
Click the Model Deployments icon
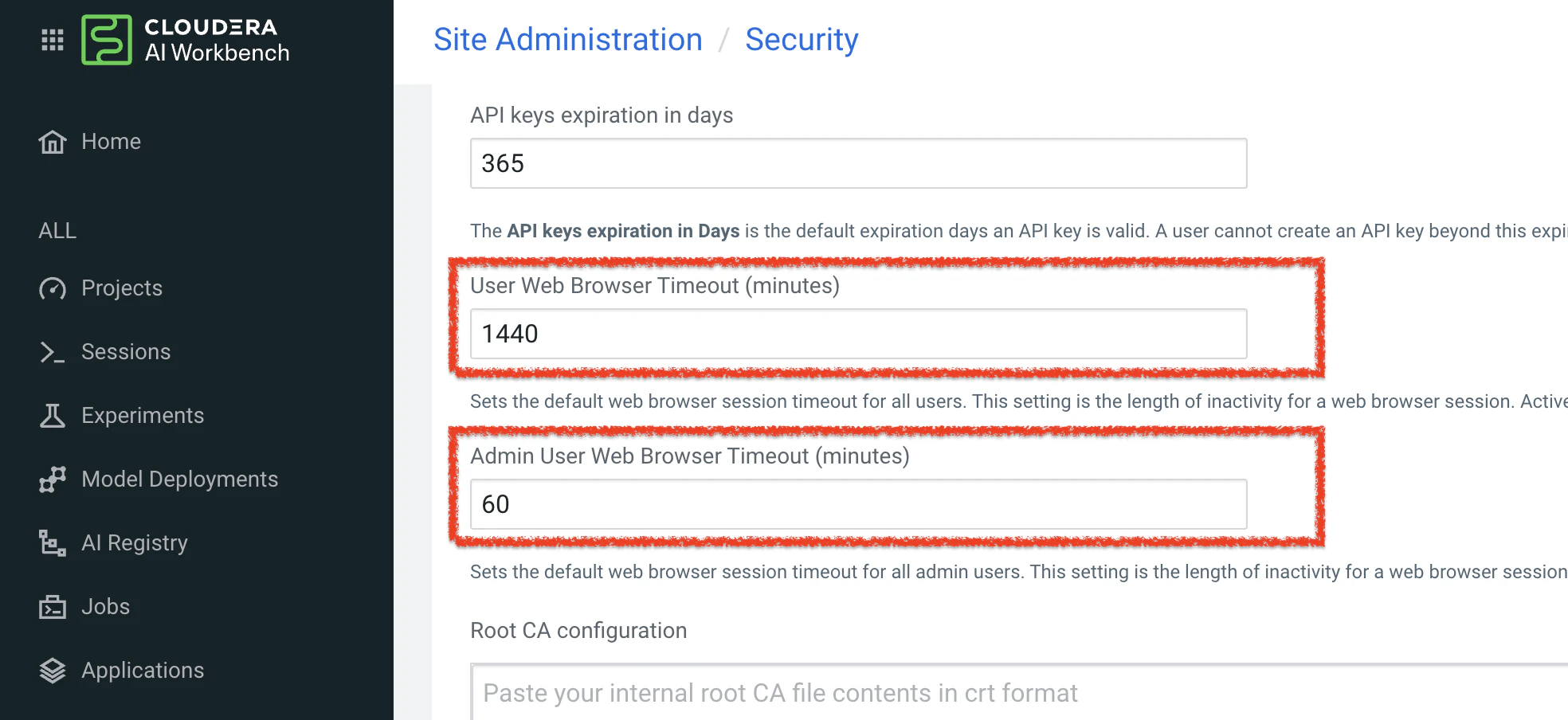click(x=53, y=479)
